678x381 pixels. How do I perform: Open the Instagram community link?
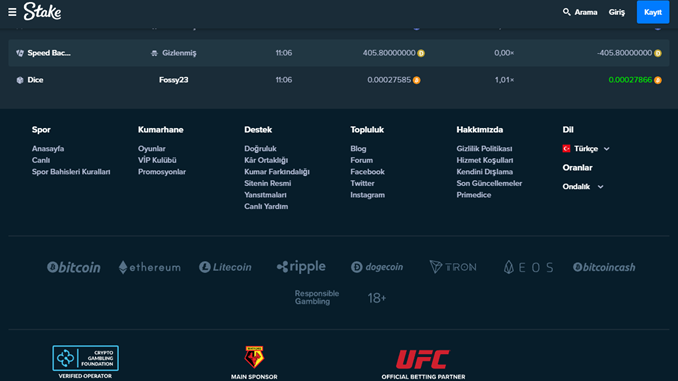click(367, 195)
